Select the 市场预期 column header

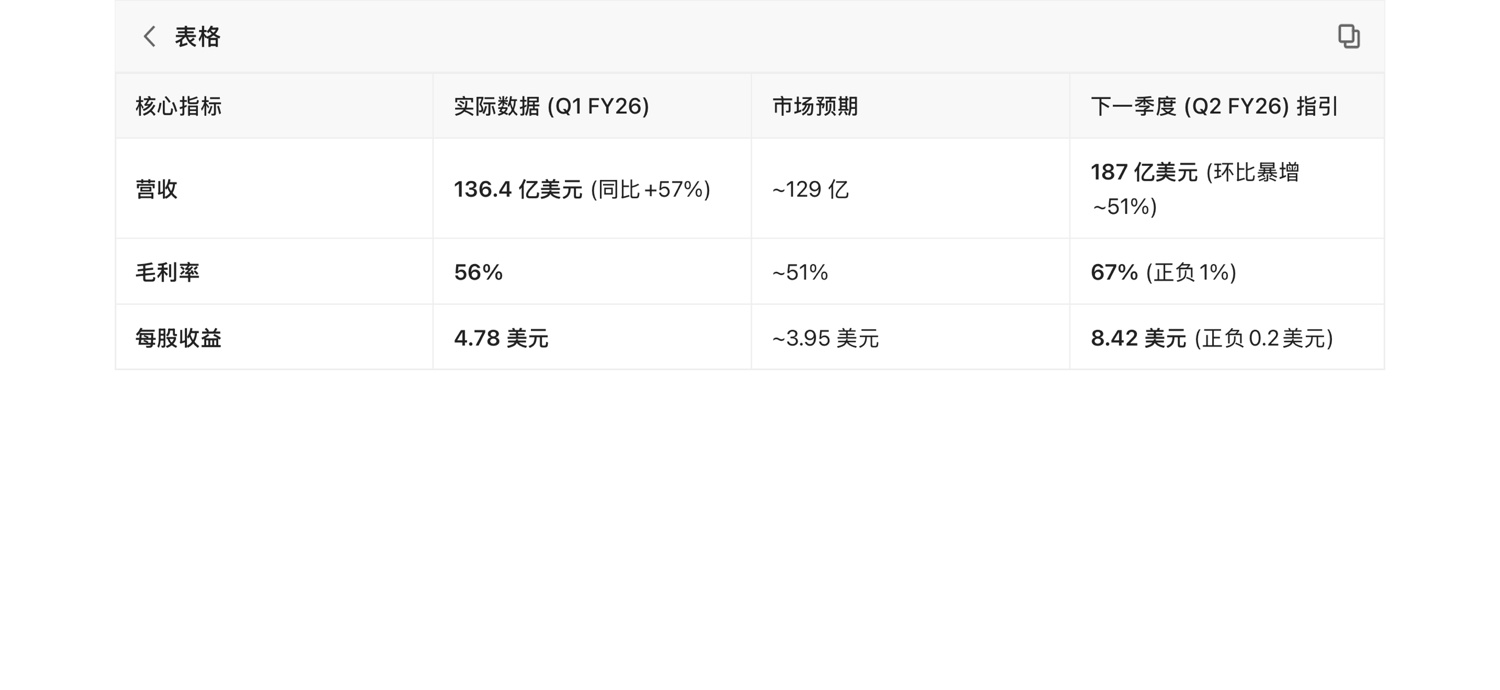click(x=815, y=106)
